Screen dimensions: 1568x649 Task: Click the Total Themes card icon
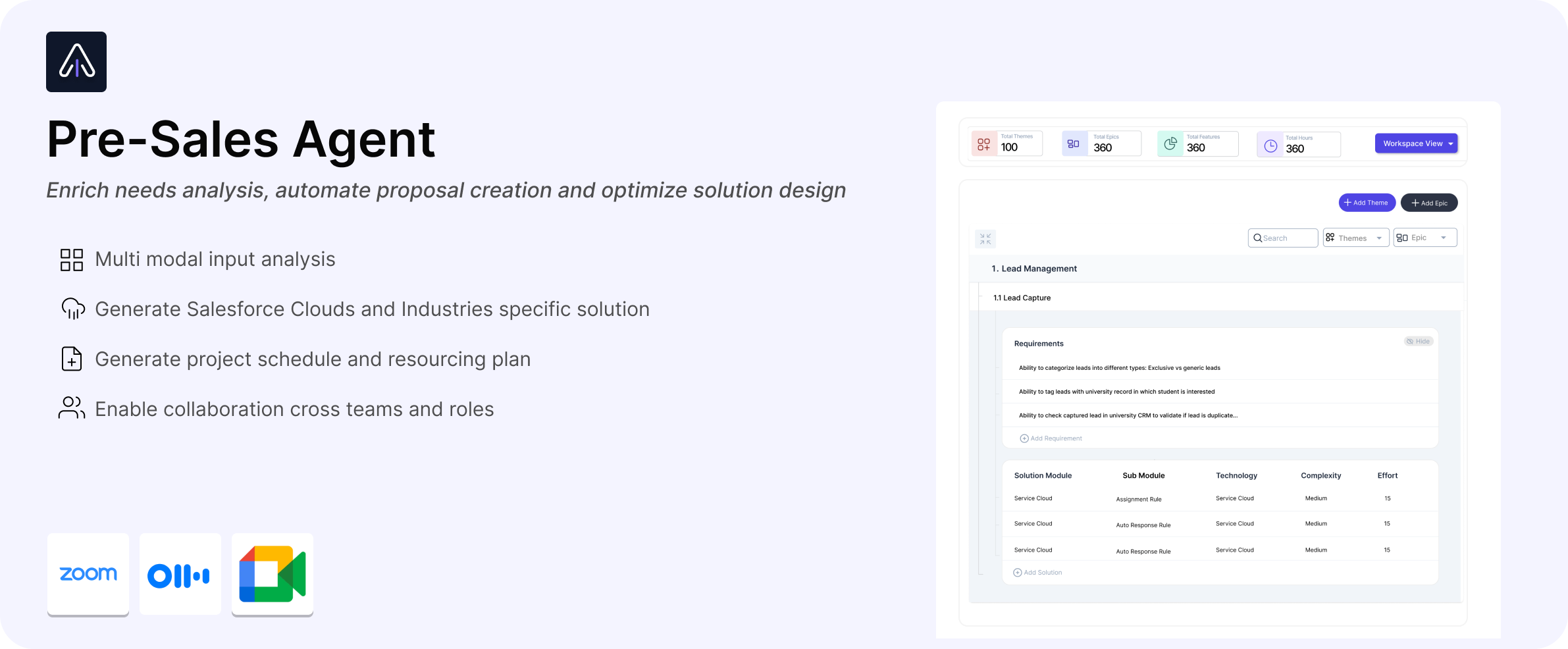click(x=983, y=144)
